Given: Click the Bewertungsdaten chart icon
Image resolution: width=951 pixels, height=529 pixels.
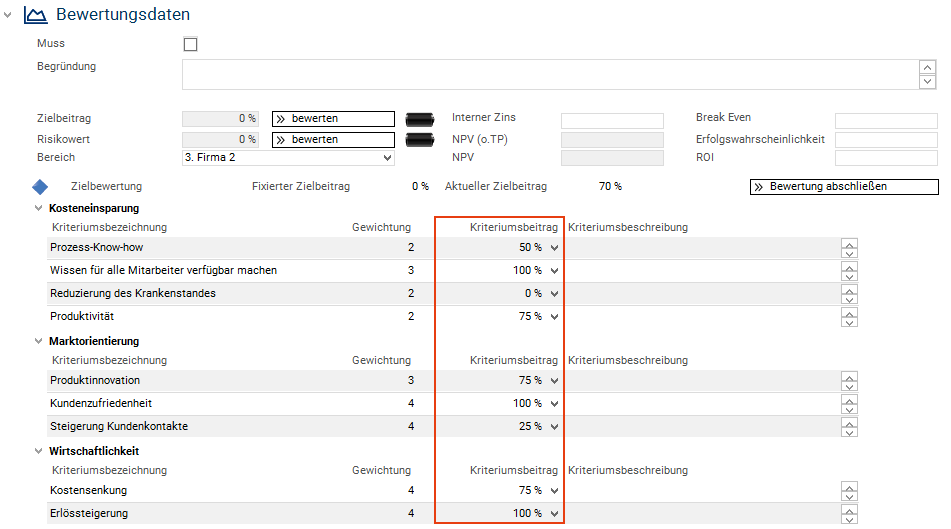Looking at the screenshot, I should point(35,15).
